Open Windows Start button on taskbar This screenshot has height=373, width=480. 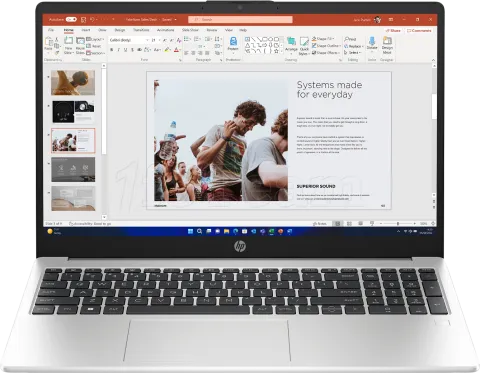pyautogui.click(x=190, y=231)
